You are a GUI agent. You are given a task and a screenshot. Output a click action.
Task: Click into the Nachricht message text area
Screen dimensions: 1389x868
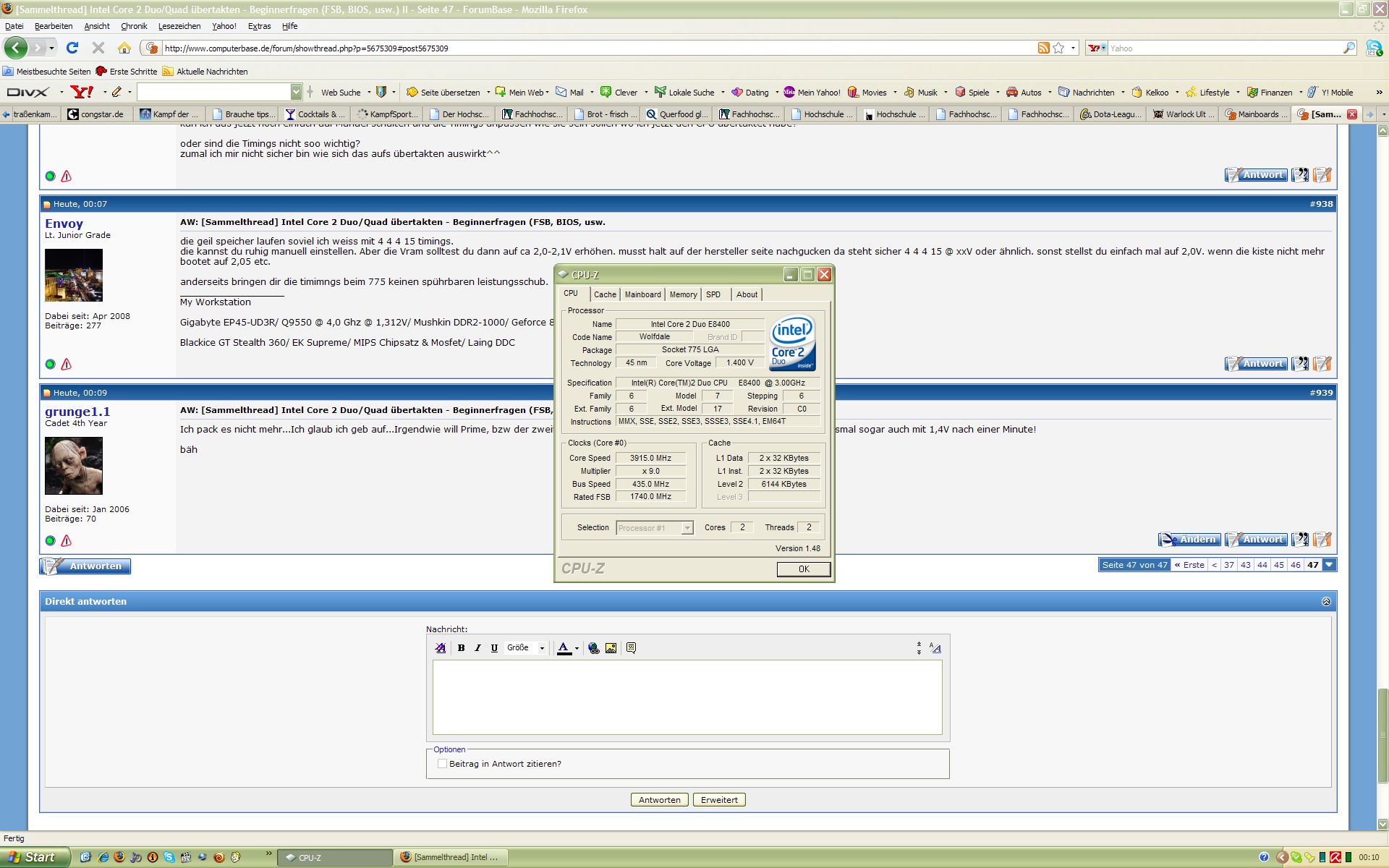[x=687, y=697]
